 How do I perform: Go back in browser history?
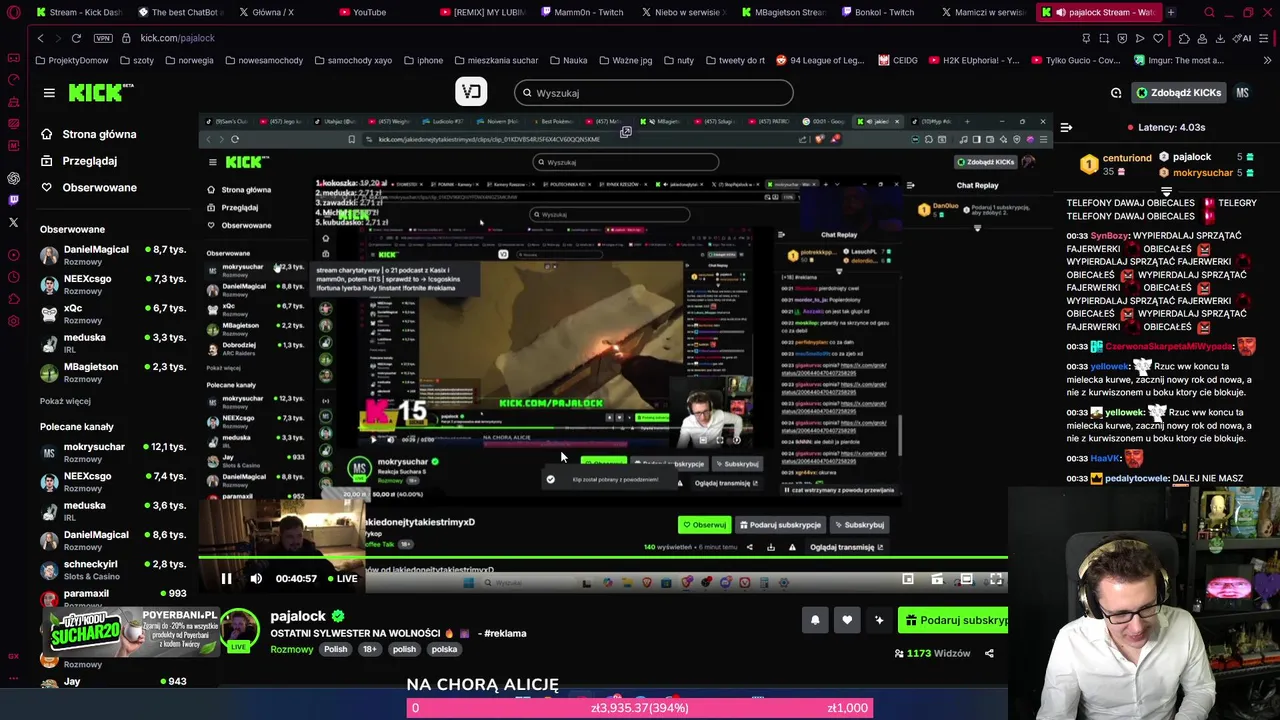40,38
